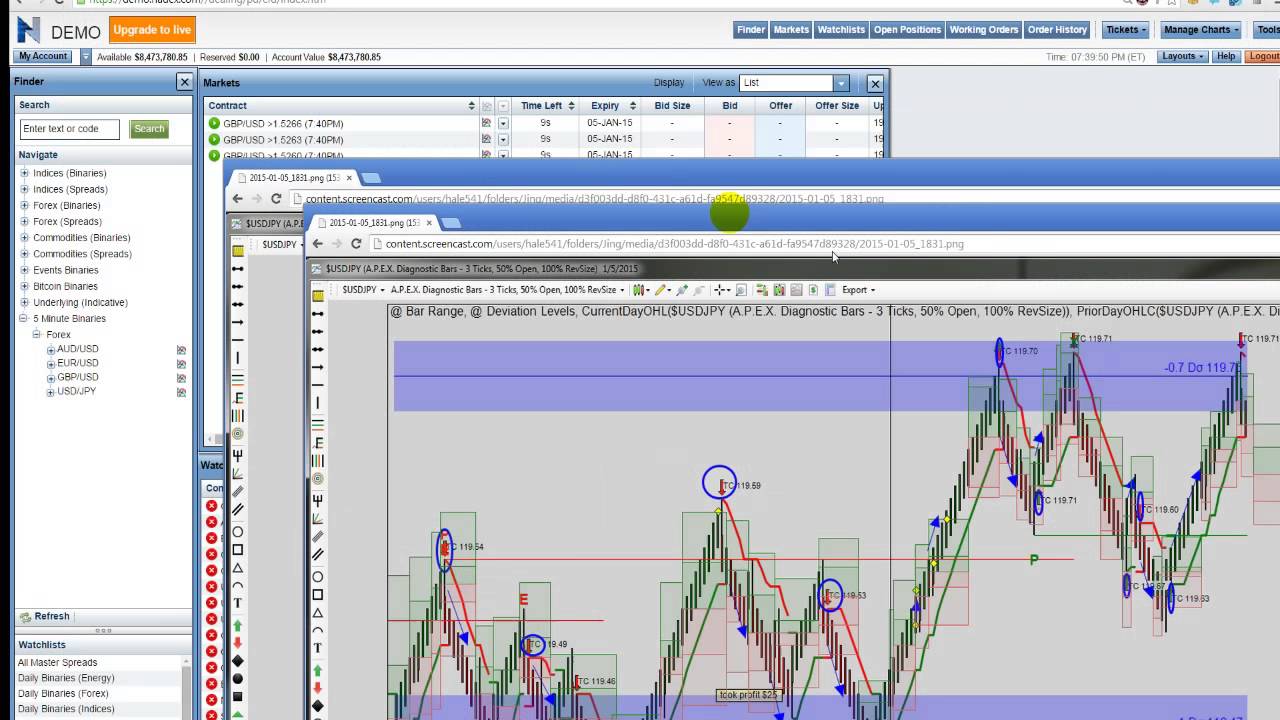
Task: Open chart for GBP/USD >1.5263 contract
Action: pyautogui.click(x=486, y=139)
